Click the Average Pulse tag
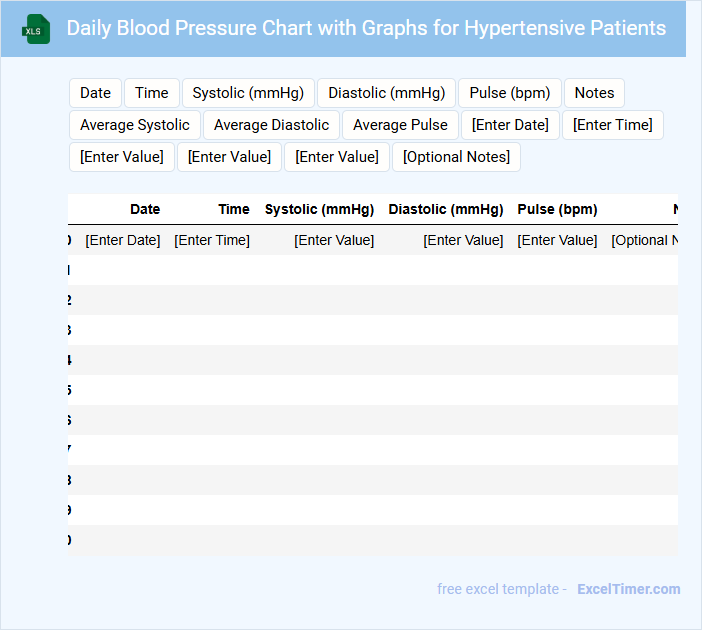Viewport: 702px width, 630px height. click(x=400, y=125)
